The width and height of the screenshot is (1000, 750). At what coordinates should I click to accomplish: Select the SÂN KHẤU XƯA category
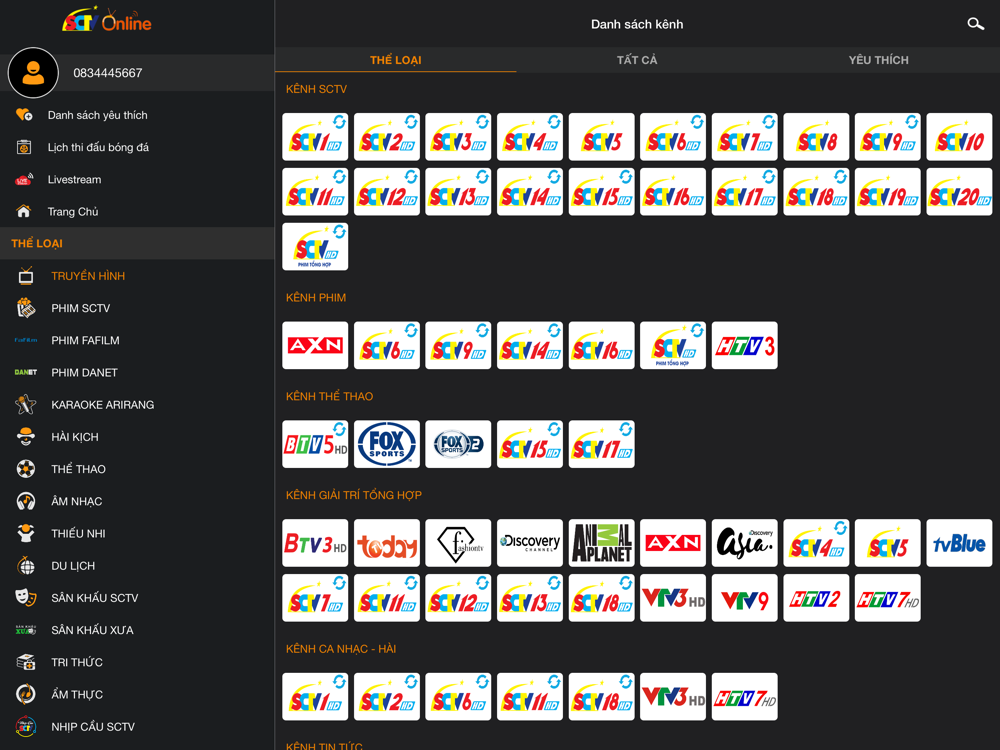[x=137, y=629]
